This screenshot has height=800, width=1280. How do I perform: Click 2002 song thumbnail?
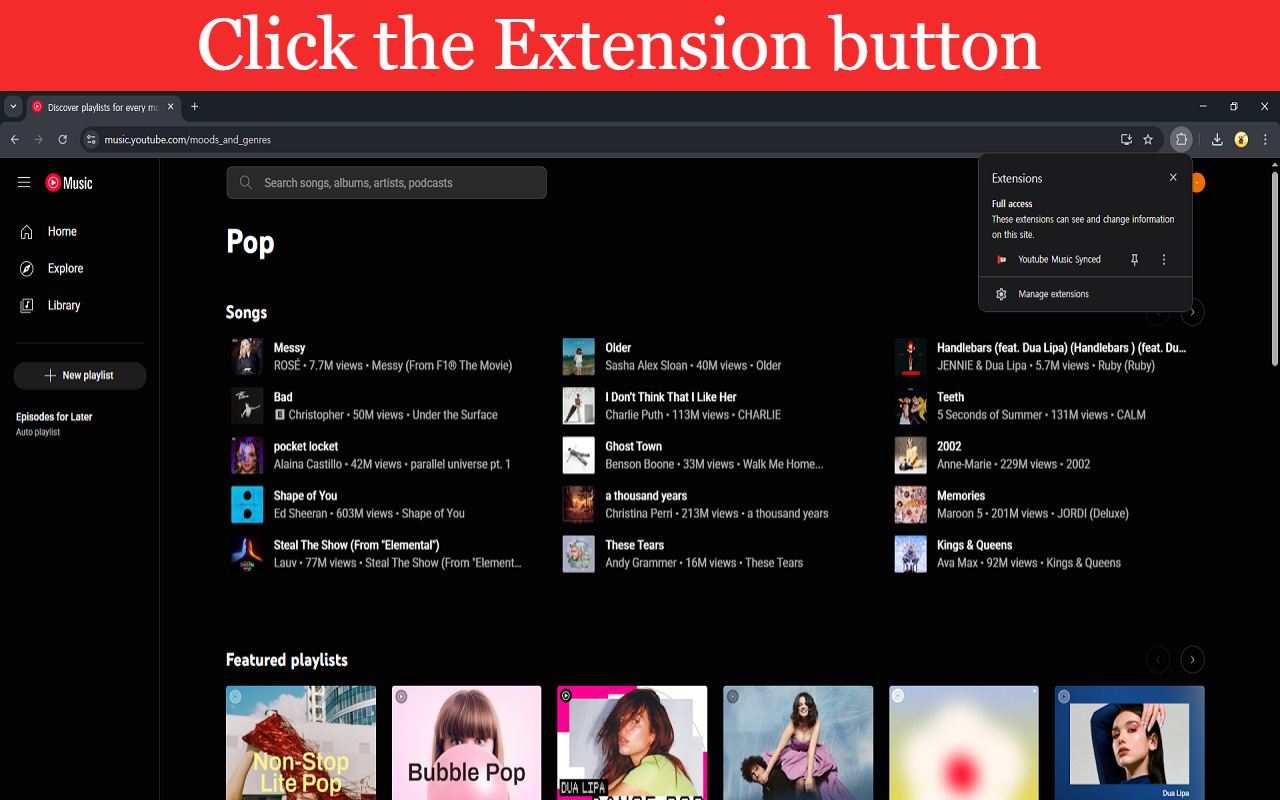pos(910,455)
